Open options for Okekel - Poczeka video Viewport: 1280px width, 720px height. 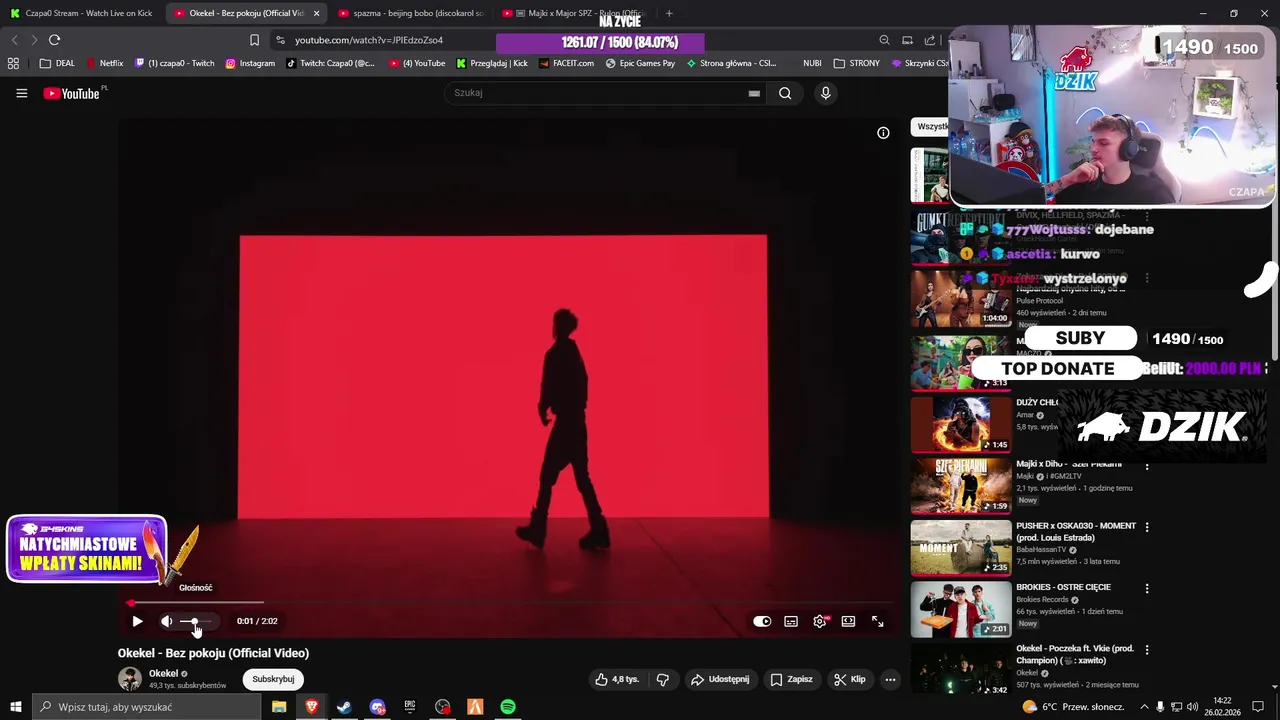[1147, 650]
